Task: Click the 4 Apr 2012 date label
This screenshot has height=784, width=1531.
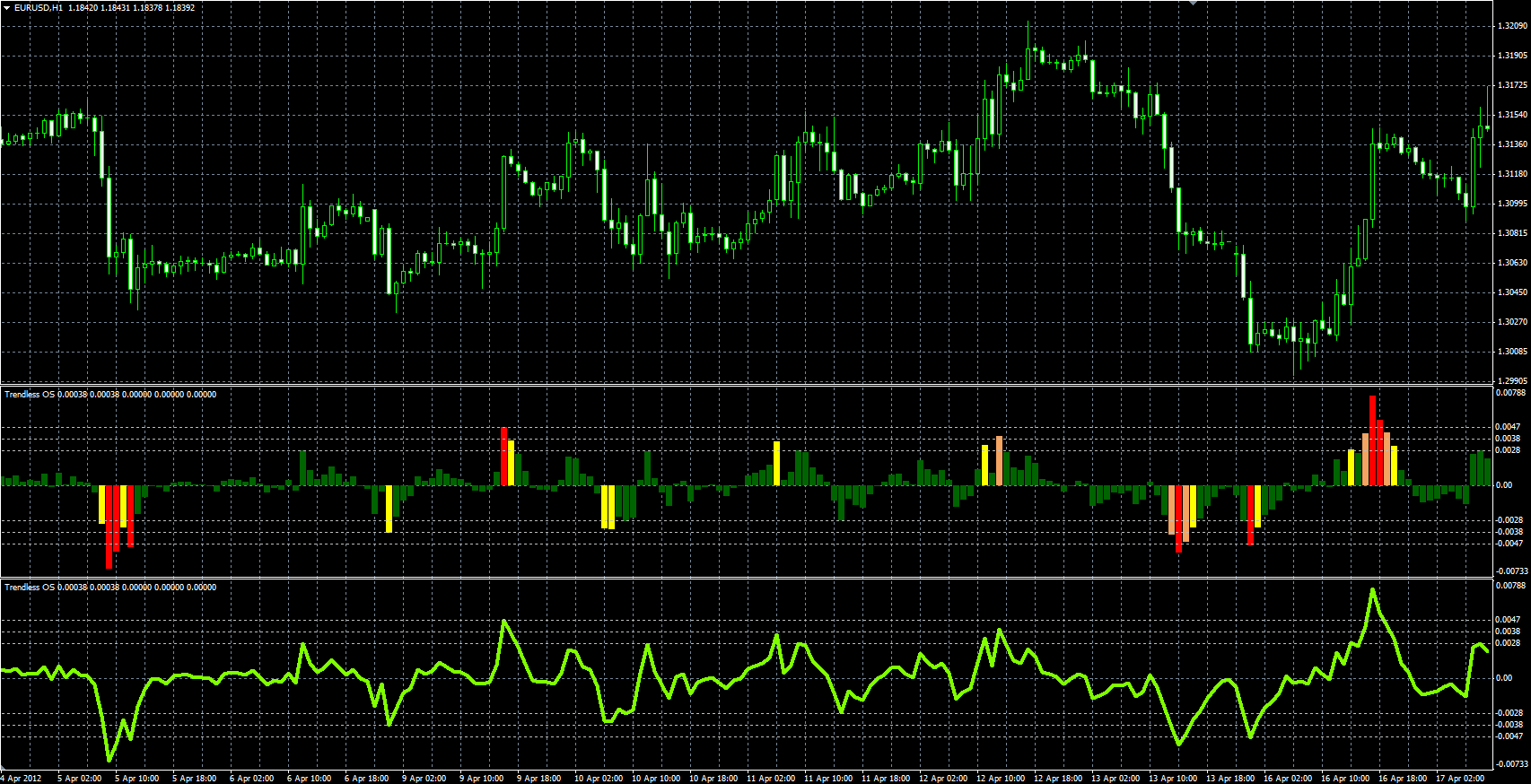Action: [22, 779]
